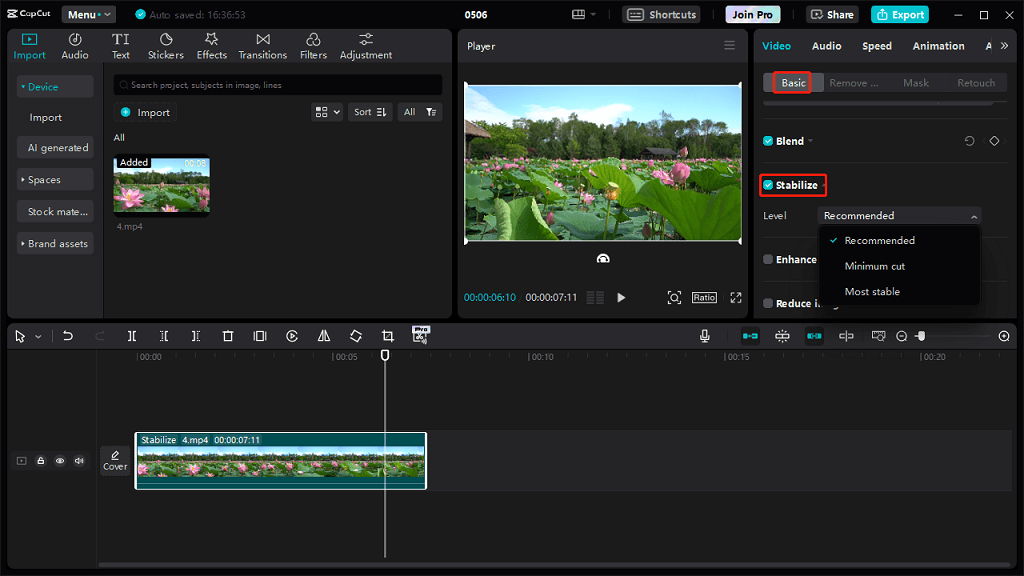Screen dimensions: 1024x576
Task: Click the timeline zoom out icon
Action: click(x=902, y=336)
